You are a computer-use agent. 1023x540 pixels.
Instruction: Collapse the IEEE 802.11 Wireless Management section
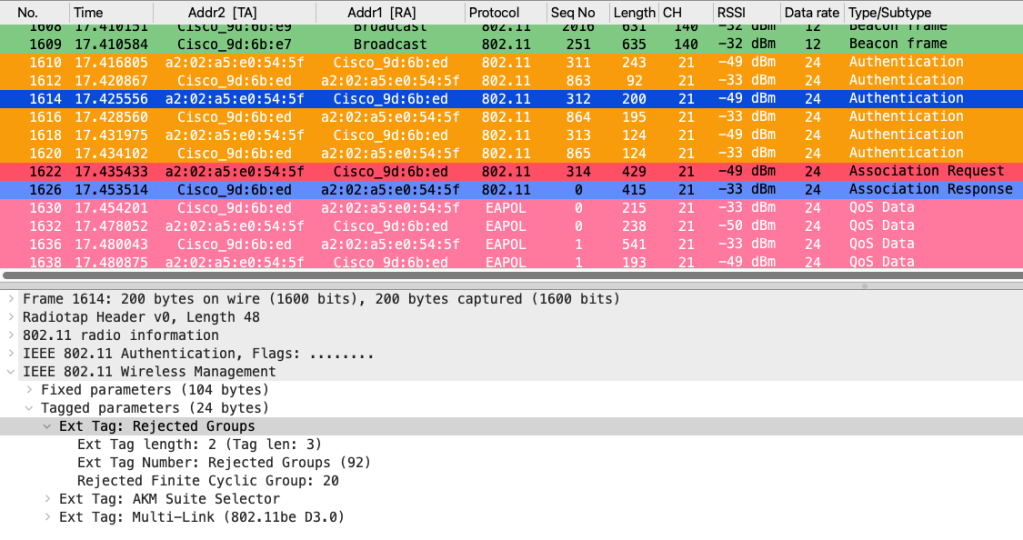[x=11, y=372]
